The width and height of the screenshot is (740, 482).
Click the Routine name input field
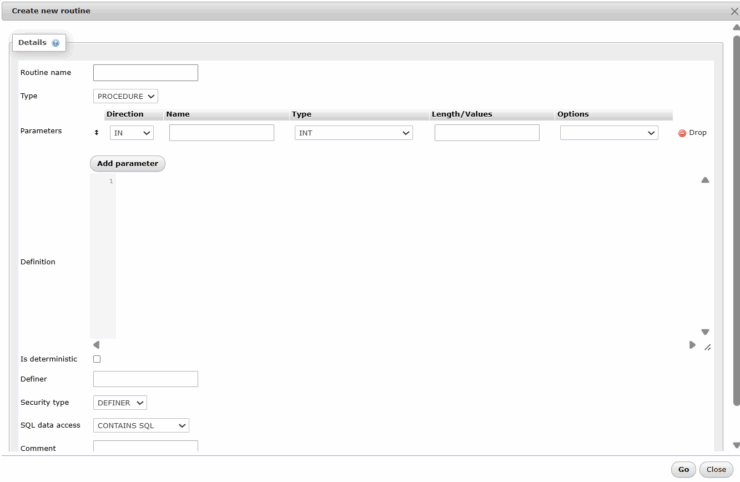(145, 73)
